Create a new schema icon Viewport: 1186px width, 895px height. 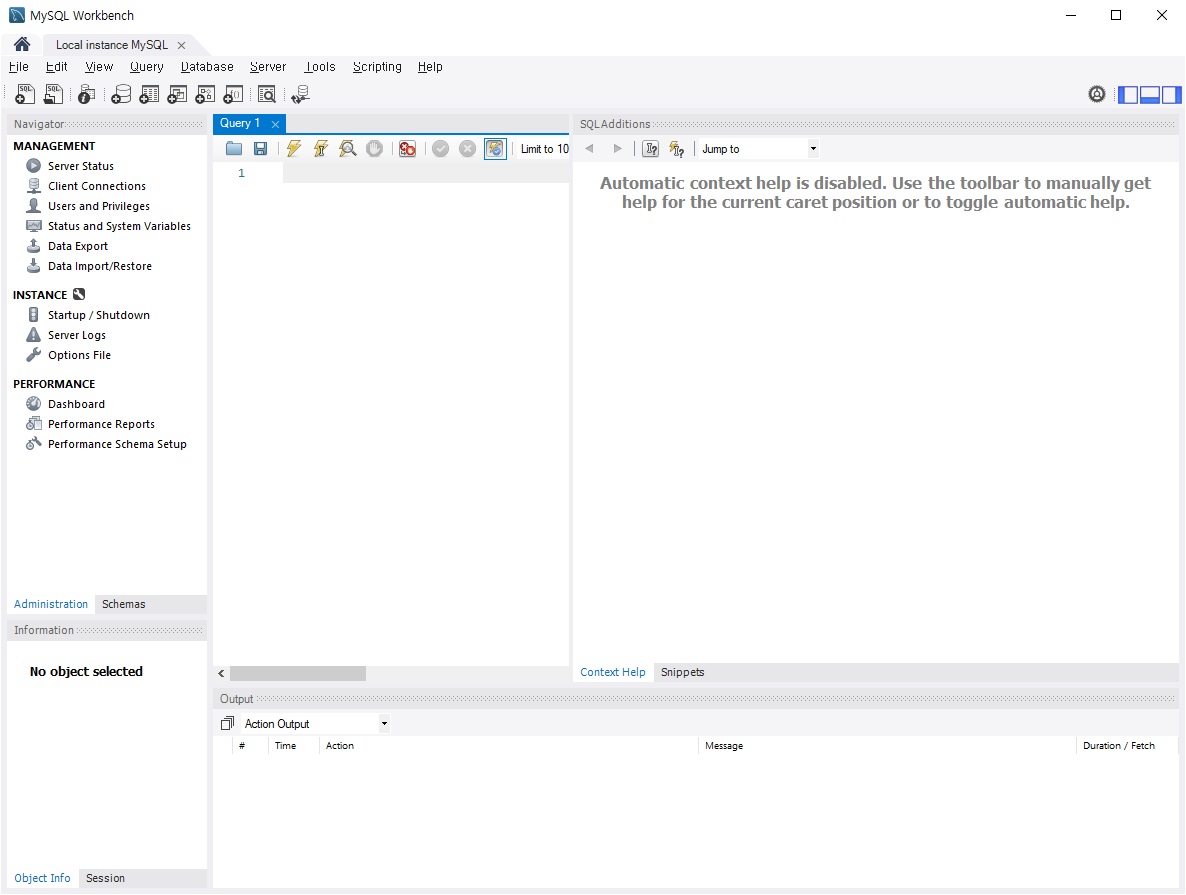tap(121, 94)
